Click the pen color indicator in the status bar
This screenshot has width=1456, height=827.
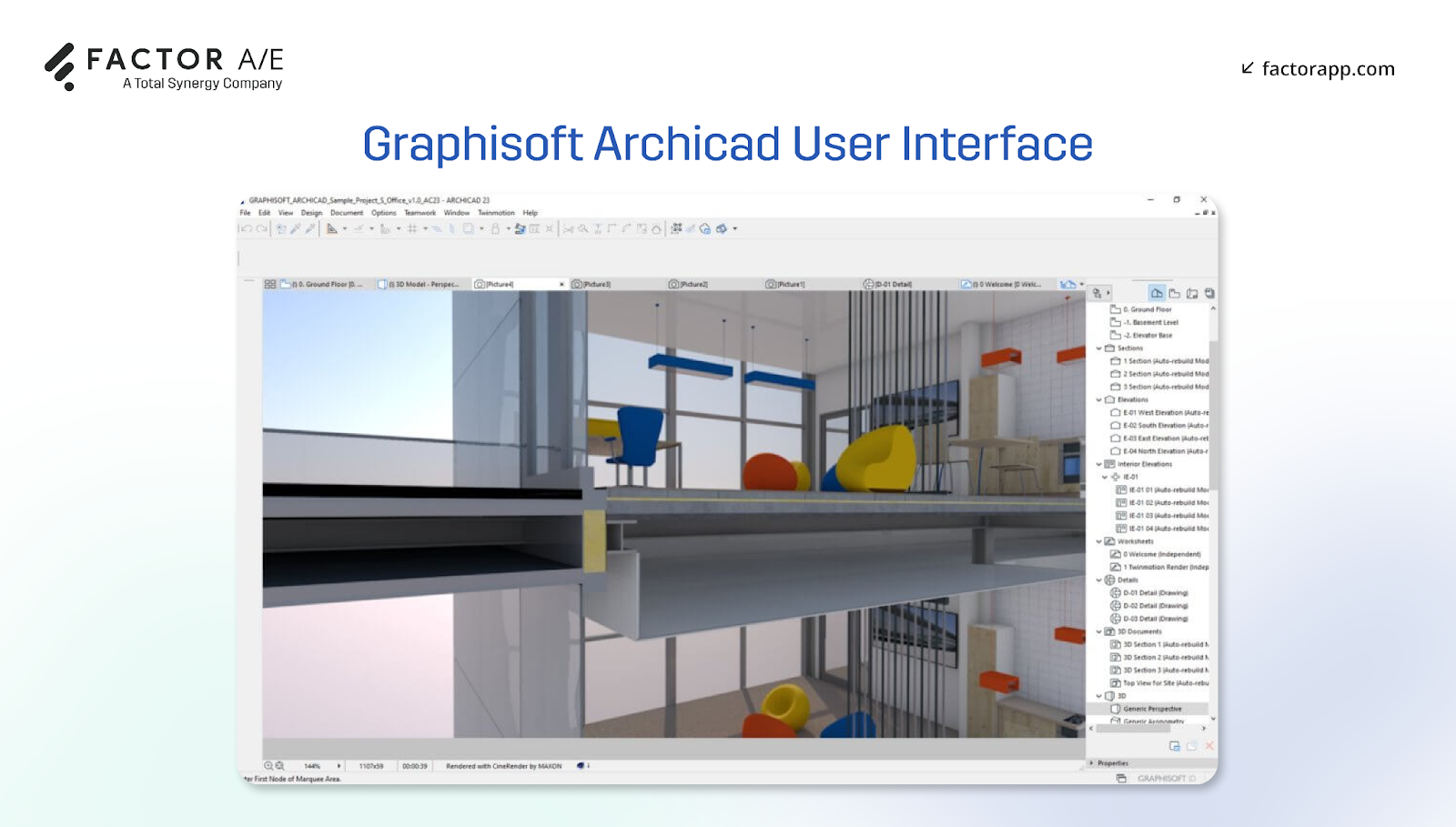[579, 765]
